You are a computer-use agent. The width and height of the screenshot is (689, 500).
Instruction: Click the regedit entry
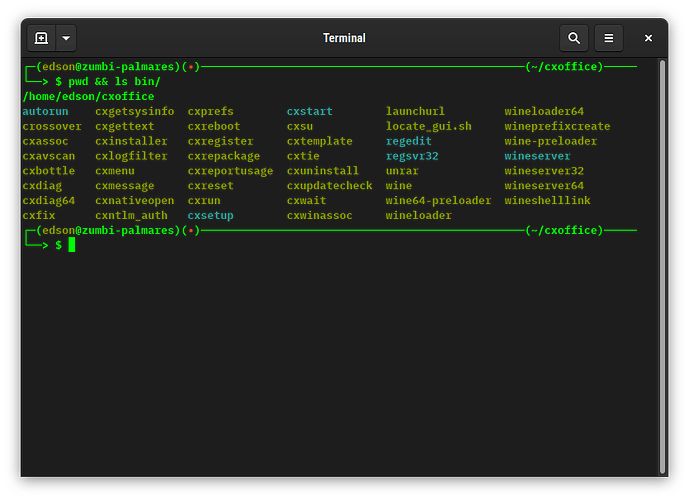pos(409,141)
